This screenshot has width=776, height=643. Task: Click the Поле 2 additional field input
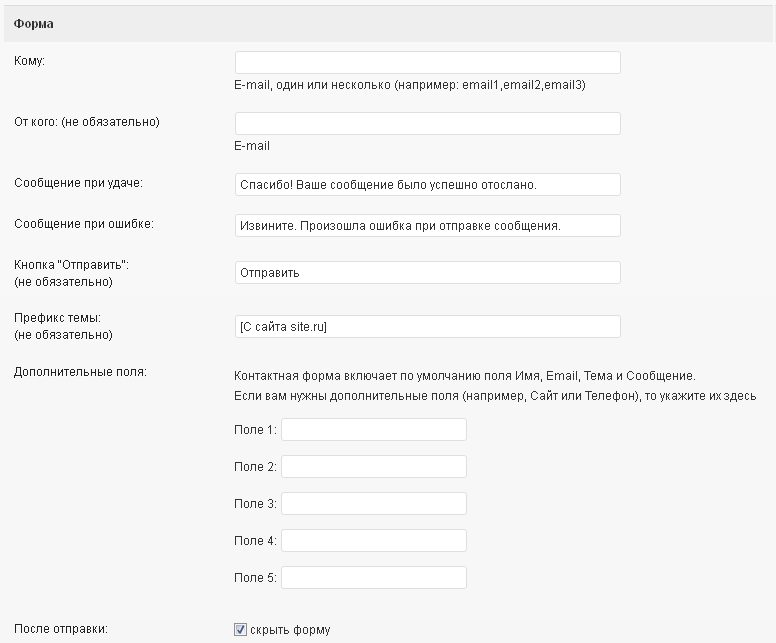coord(374,467)
